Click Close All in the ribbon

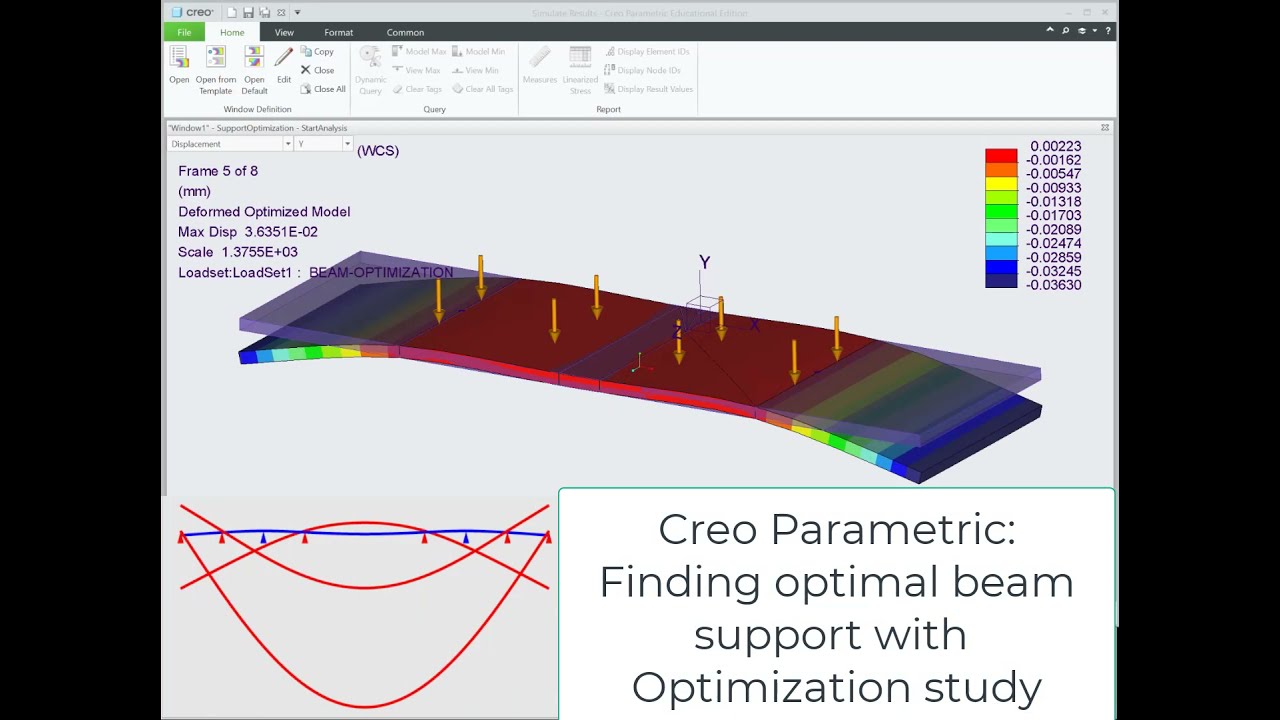[x=323, y=89]
